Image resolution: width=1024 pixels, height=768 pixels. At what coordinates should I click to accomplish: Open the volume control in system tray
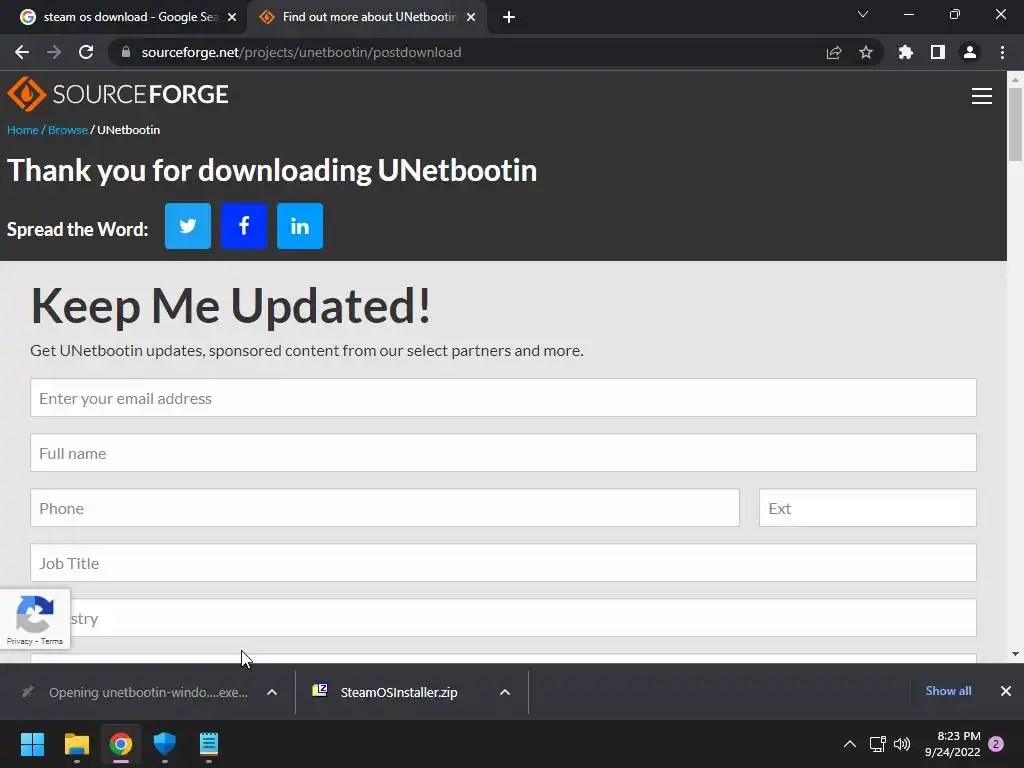(x=902, y=744)
